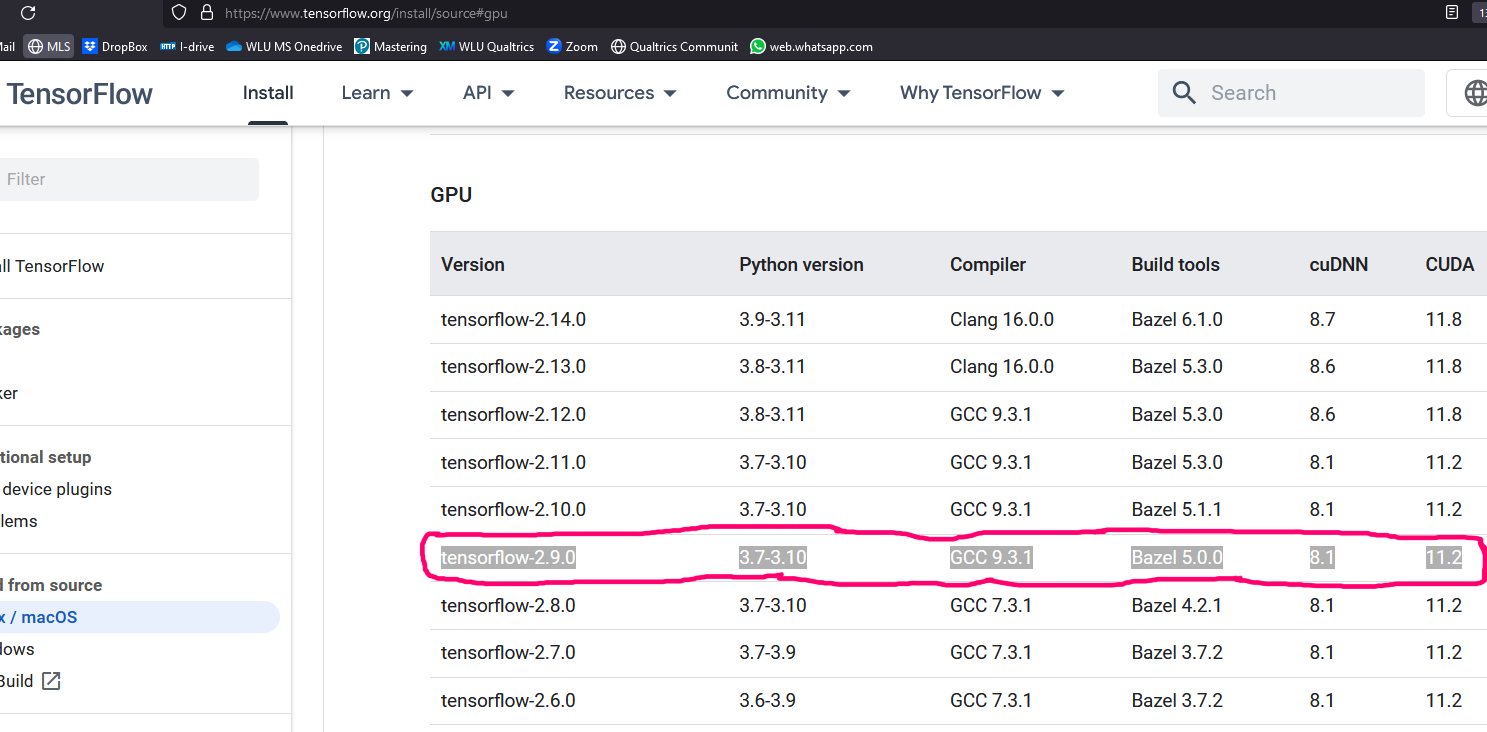Open the I-drive bookmark
The height and width of the screenshot is (732, 1487).
point(187,46)
